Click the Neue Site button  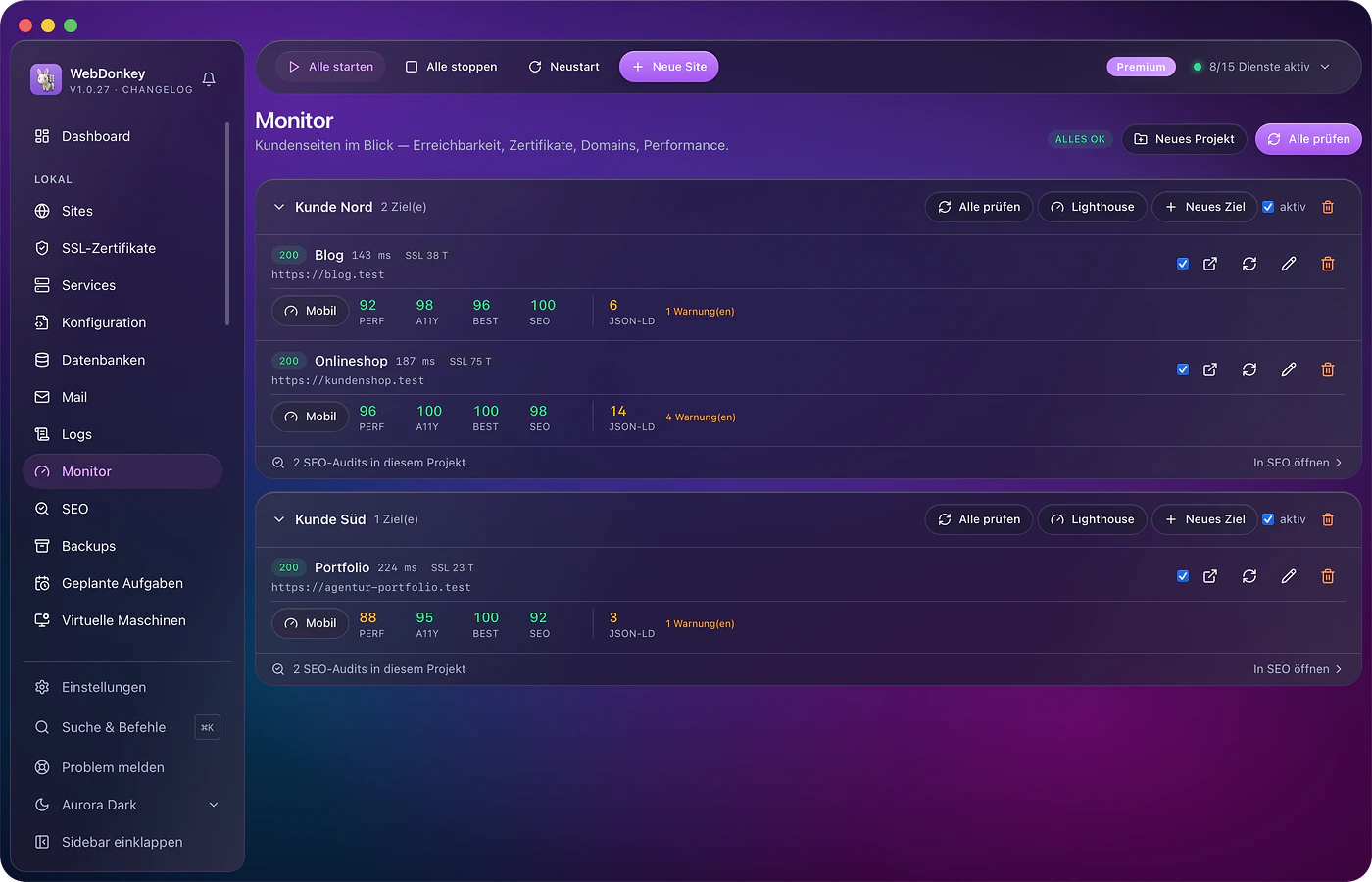point(669,67)
